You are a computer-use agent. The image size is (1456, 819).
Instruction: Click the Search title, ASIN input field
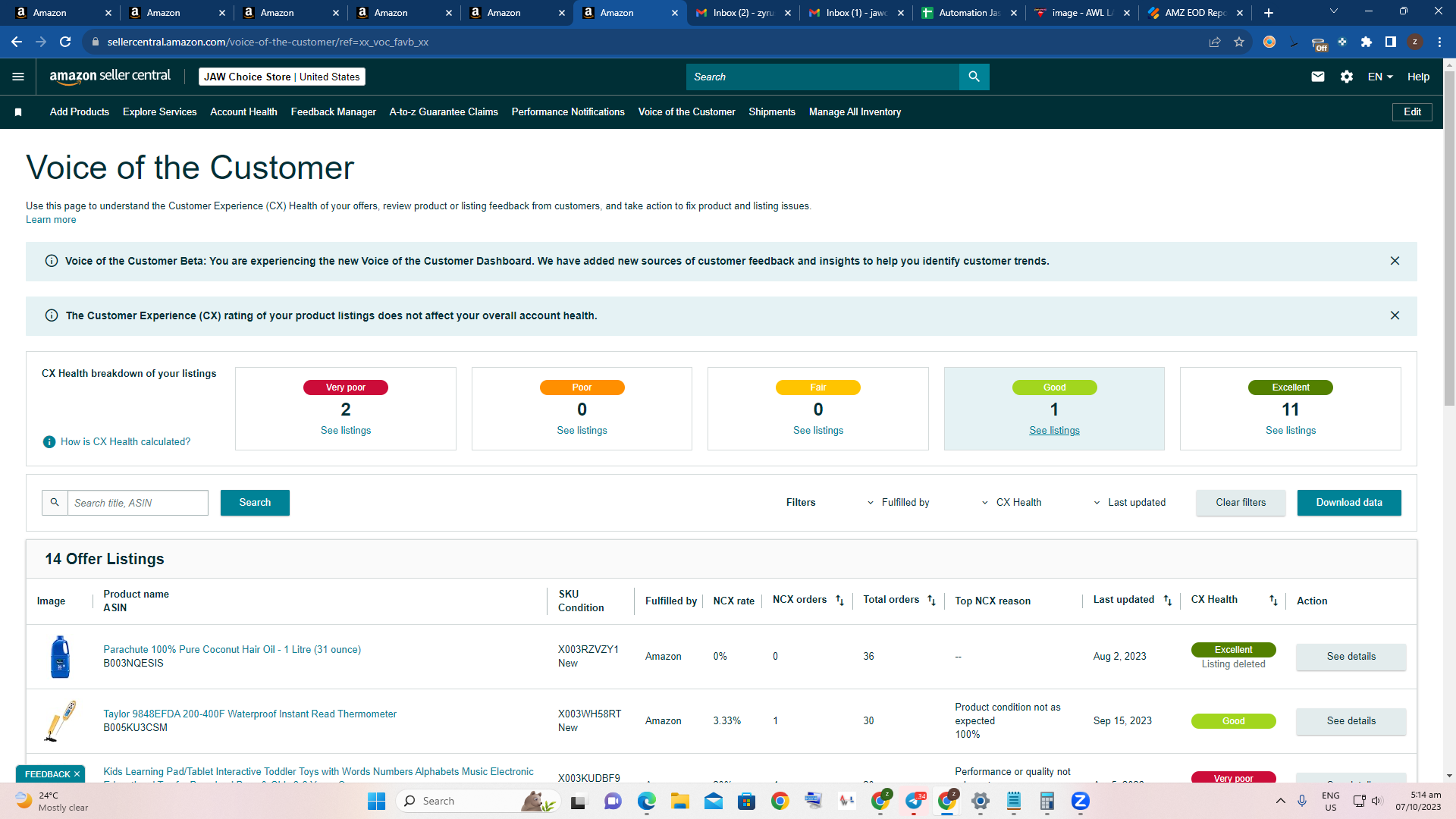click(137, 503)
